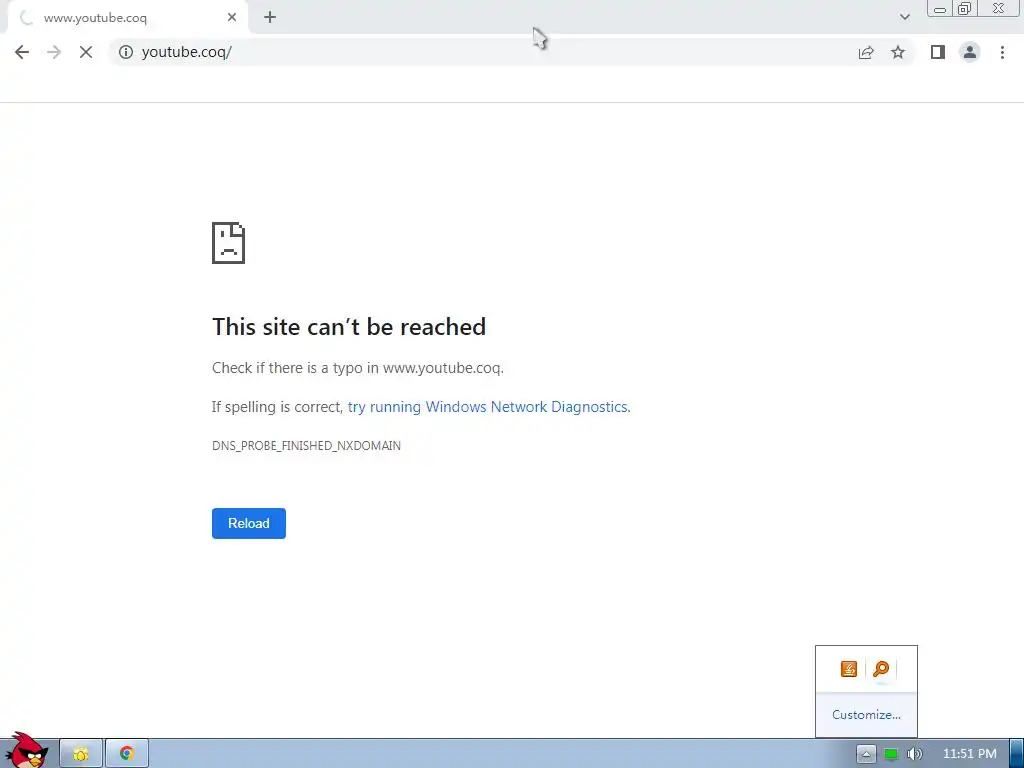Open the orange tray icon in the popup
The image size is (1024, 768).
point(849,669)
